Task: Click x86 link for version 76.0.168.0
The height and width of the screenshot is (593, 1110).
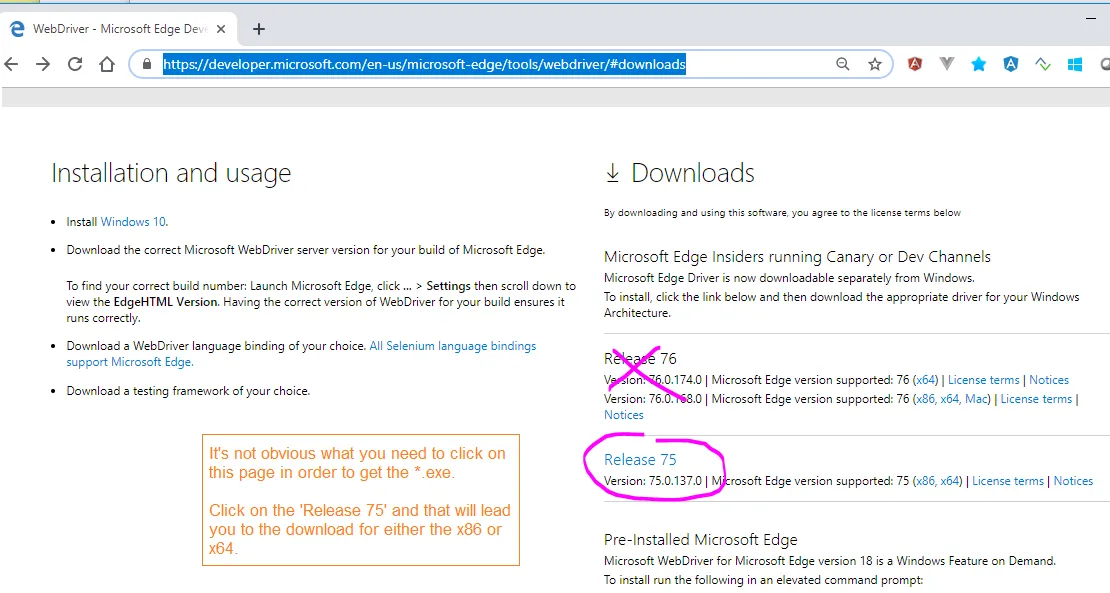Action: 925,399
